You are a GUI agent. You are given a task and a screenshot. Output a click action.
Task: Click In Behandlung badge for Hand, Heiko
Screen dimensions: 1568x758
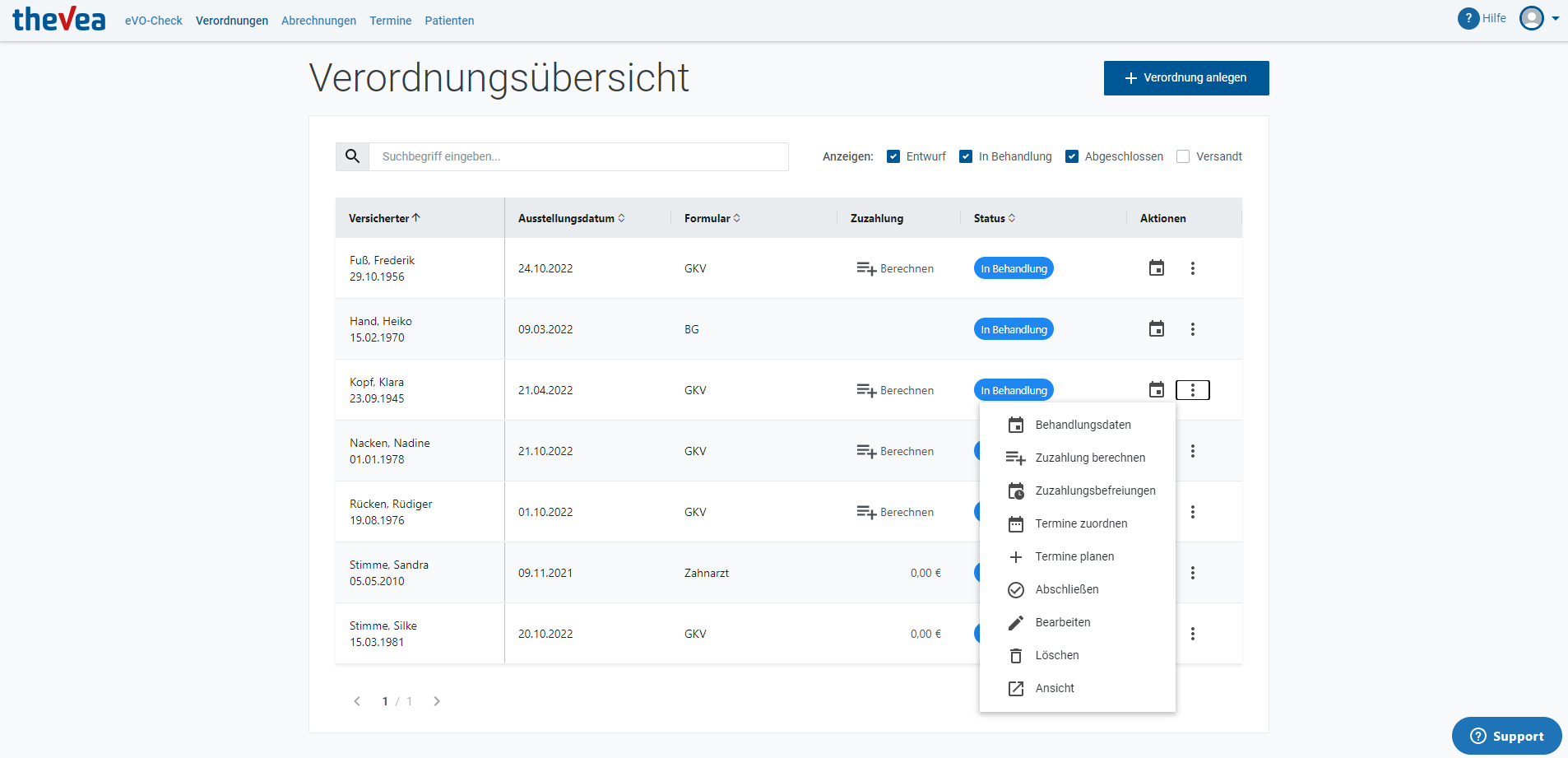(1014, 329)
